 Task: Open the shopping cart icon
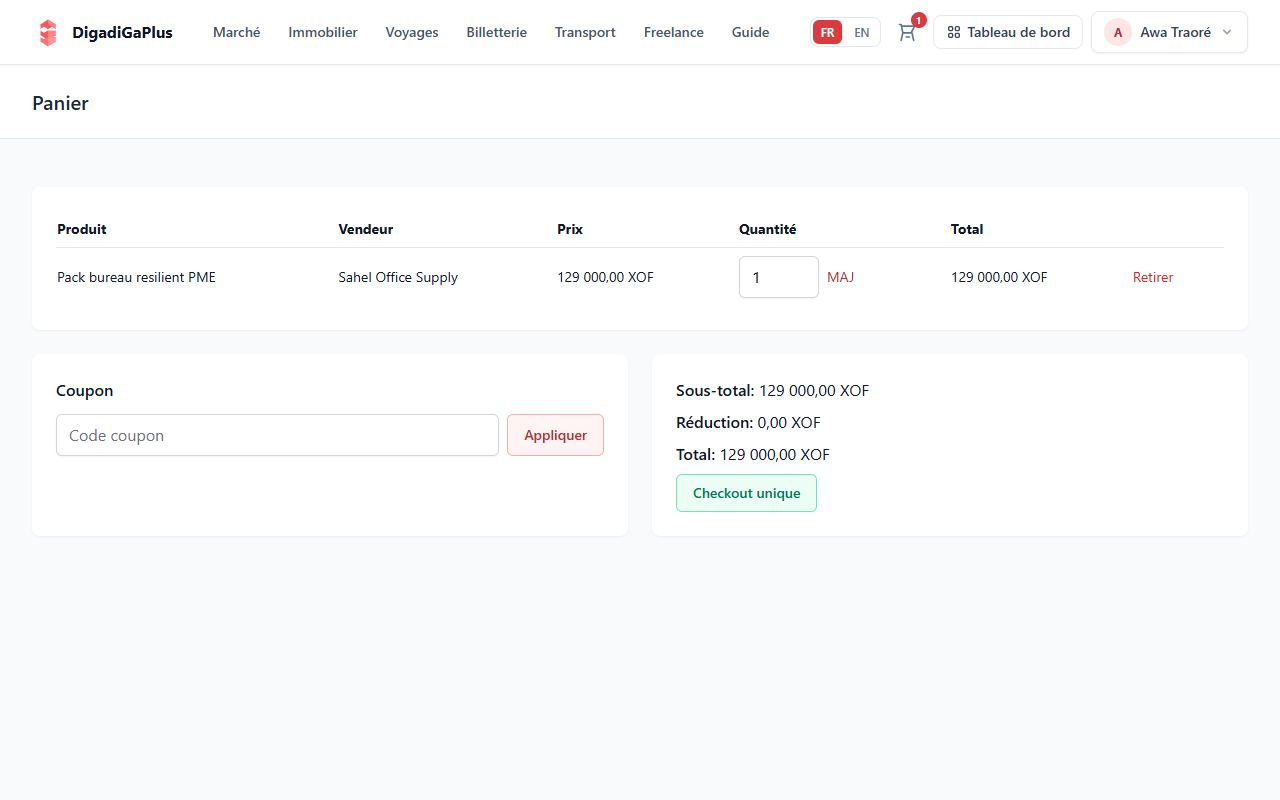click(907, 32)
